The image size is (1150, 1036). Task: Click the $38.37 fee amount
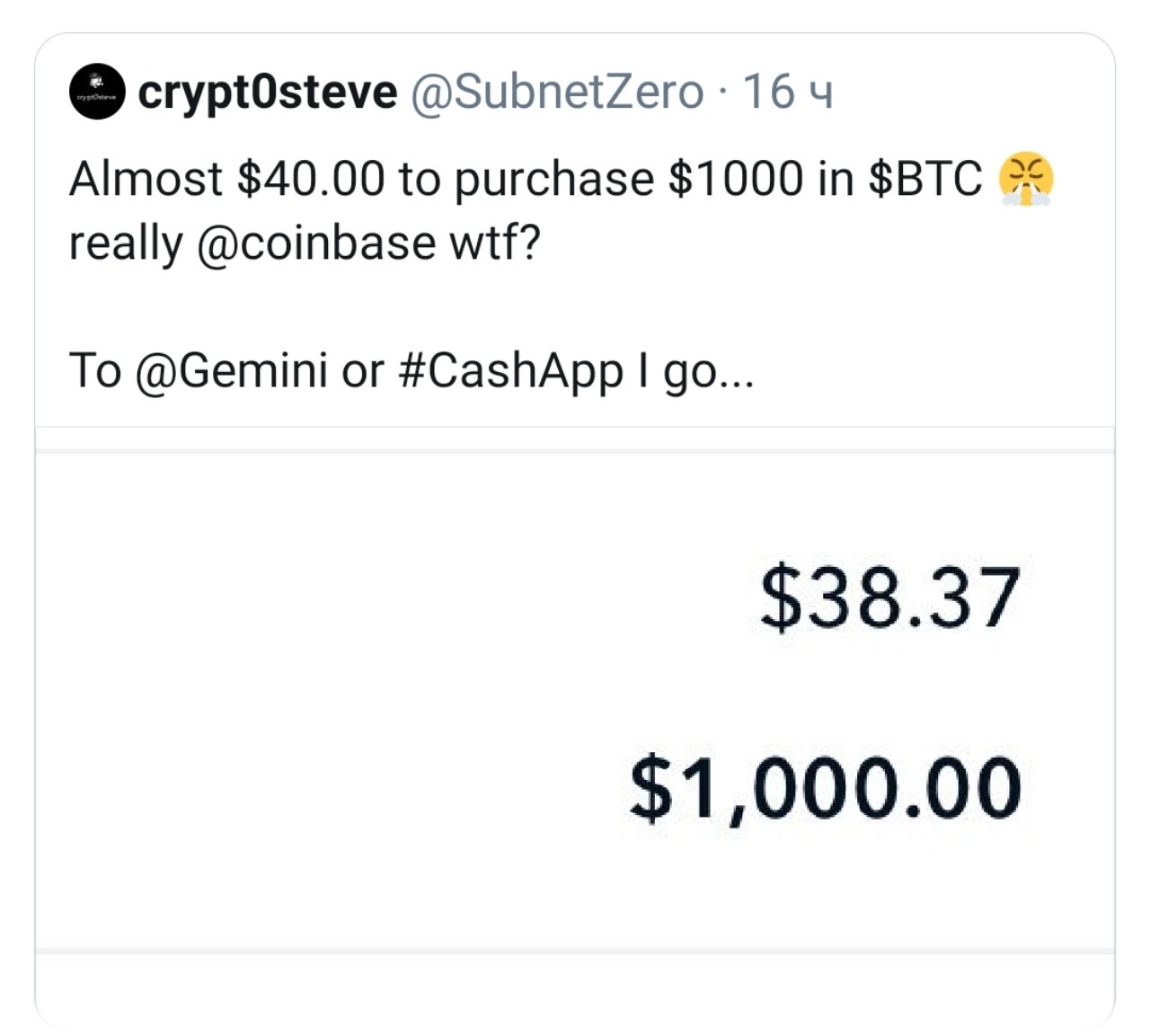click(x=889, y=598)
